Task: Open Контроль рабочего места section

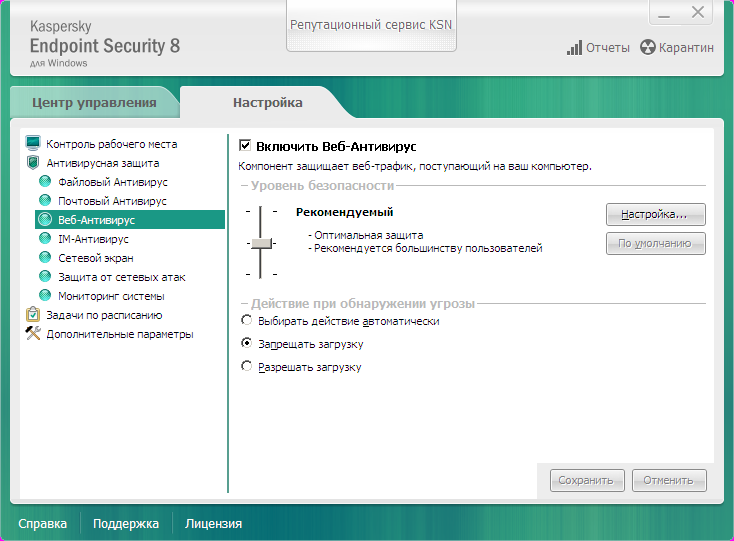Action: pos(111,144)
